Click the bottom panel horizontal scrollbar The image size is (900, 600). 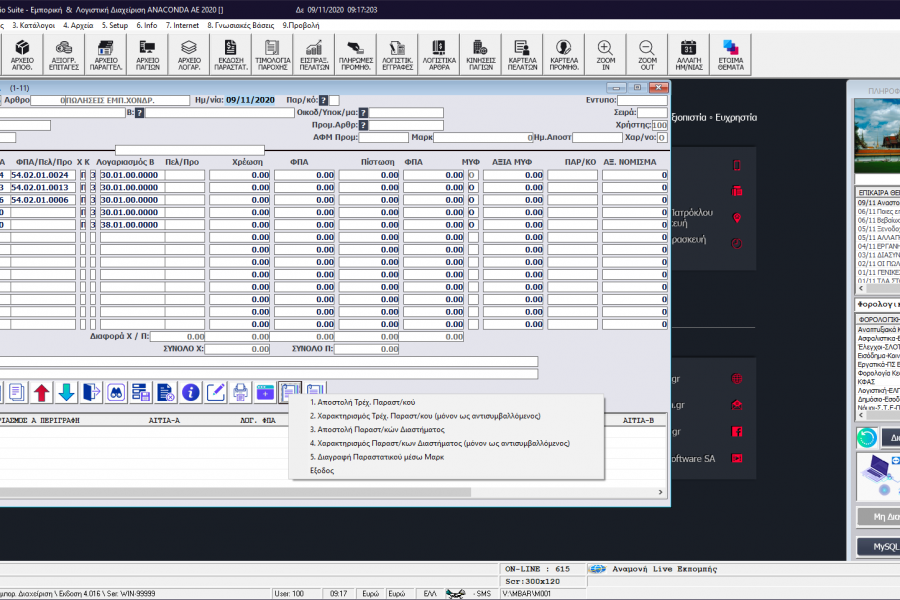pos(235,492)
